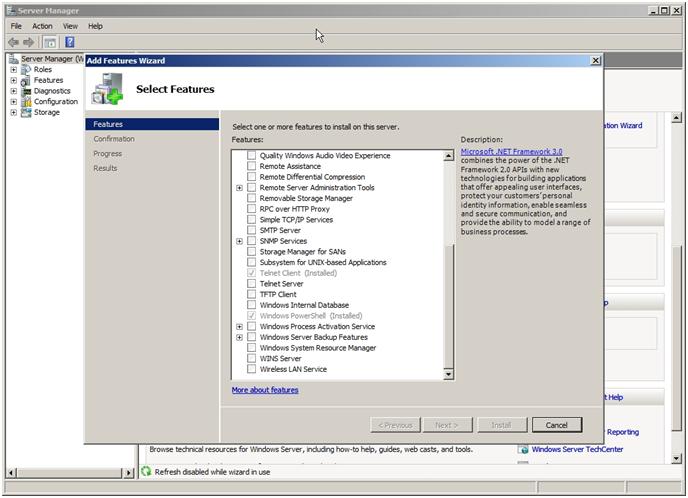Click the Show/Hide console tree toolbar icon
Screen dimensions: 688x498
pos(50,42)
